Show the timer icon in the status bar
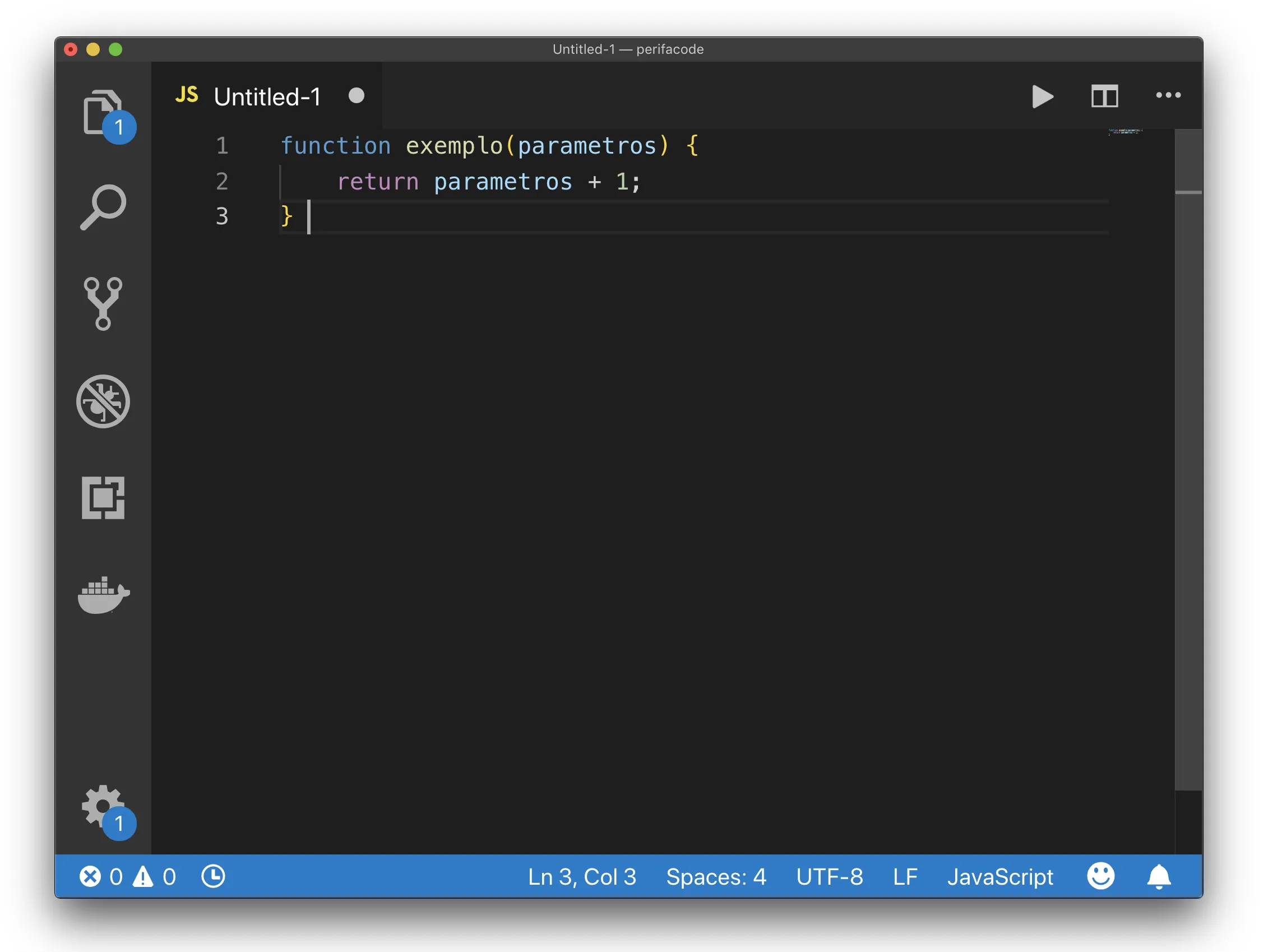 click(x=212, y=876)
